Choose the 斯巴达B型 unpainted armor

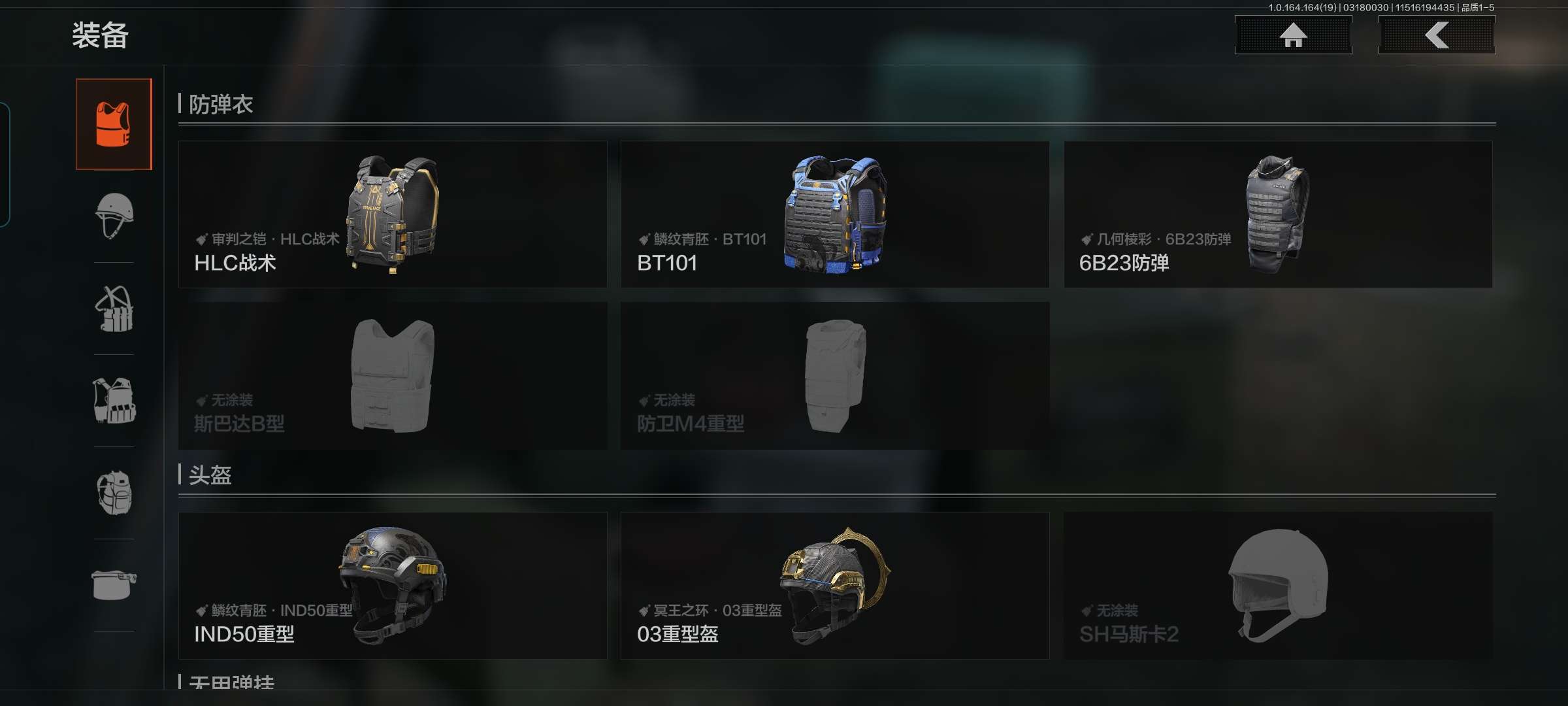pyautogui.click(x=393, y=375)
